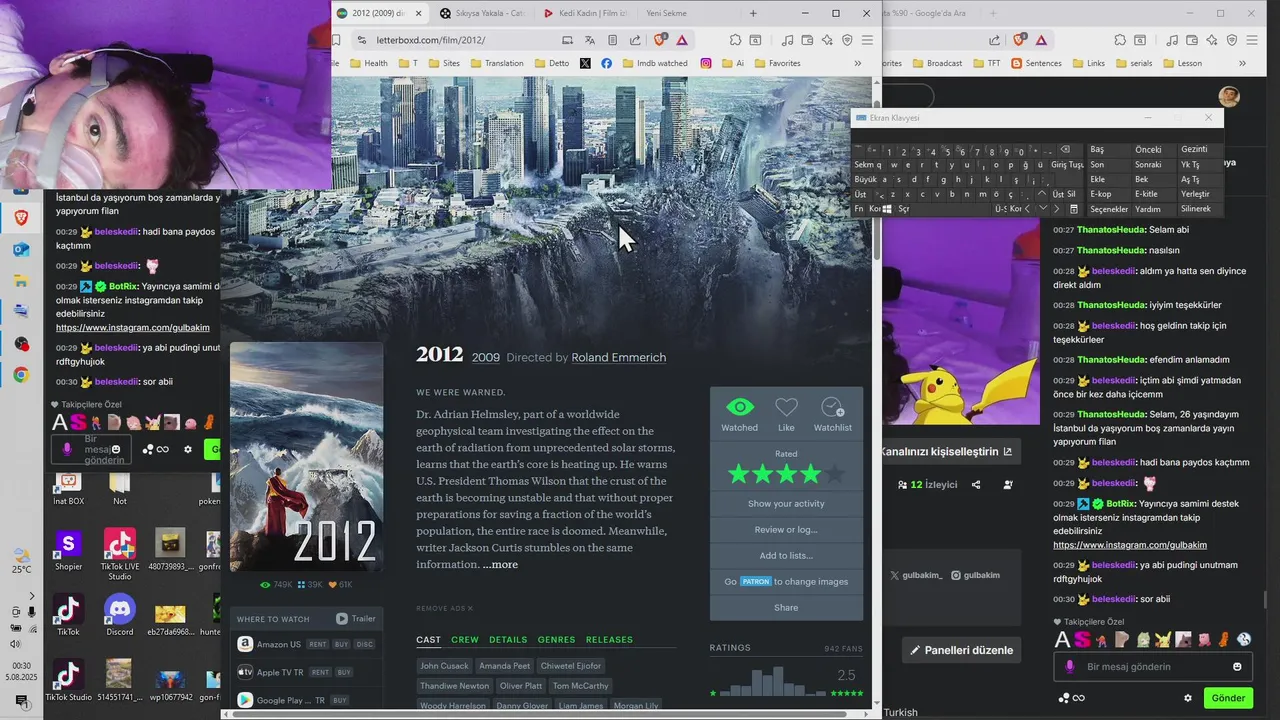Open cast member Chiwetel Ejiofor
This screenshot has width=1280, height=720.
[x=571, y=666]
